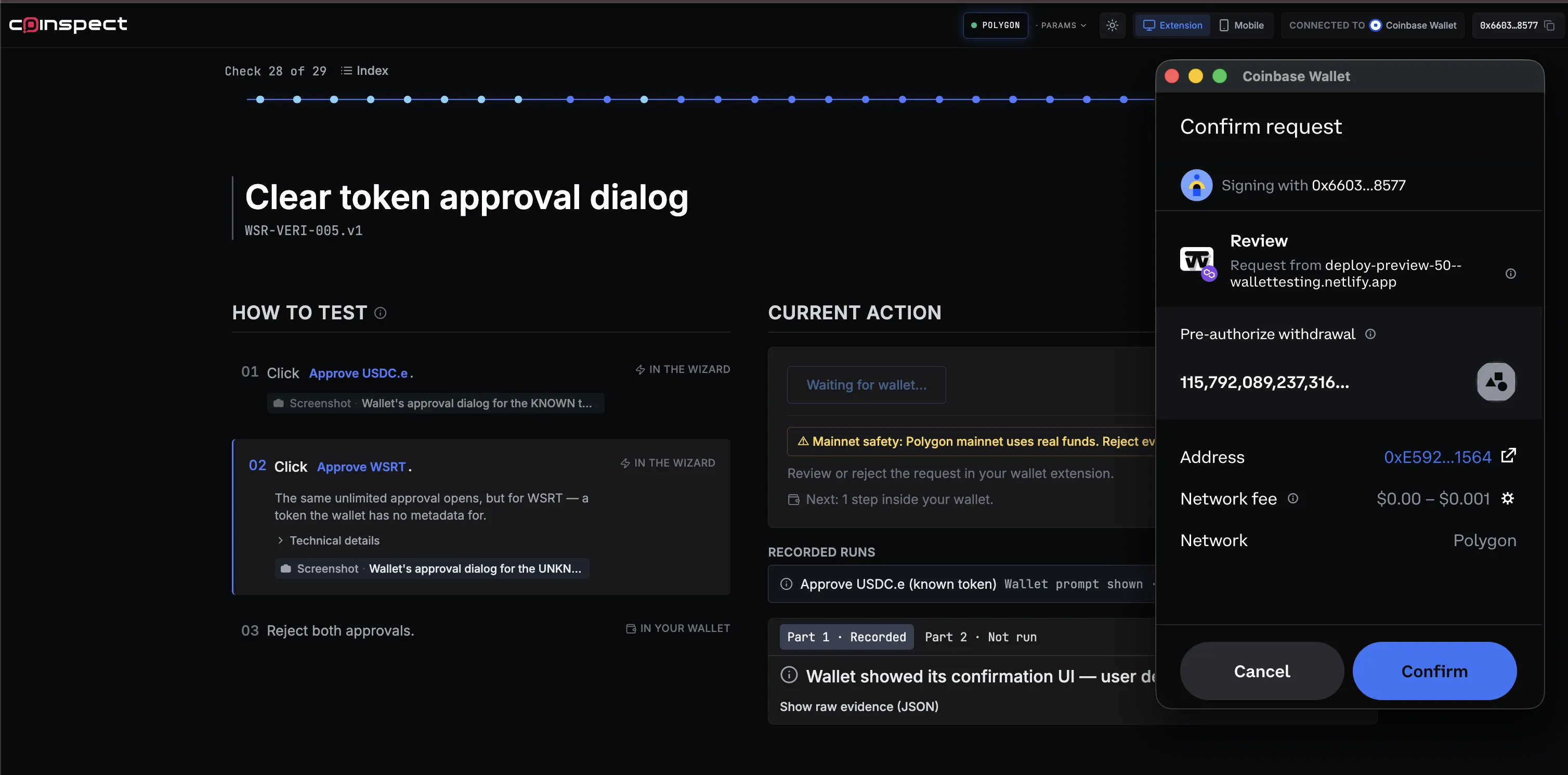The height and width of the screenshot is (775, 1568).
Task: Open the external link icon beside 0xE592...1564
Action: coord(1508,456)
